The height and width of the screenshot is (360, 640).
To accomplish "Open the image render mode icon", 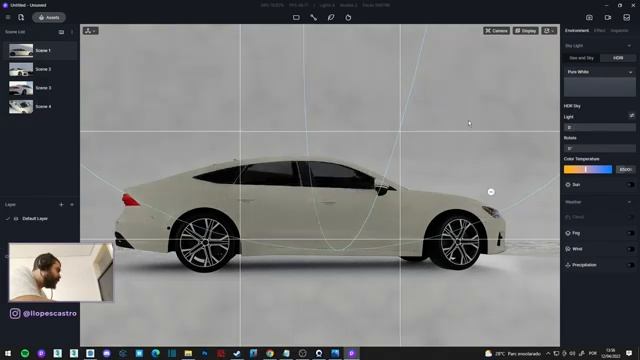I will 589,18.
